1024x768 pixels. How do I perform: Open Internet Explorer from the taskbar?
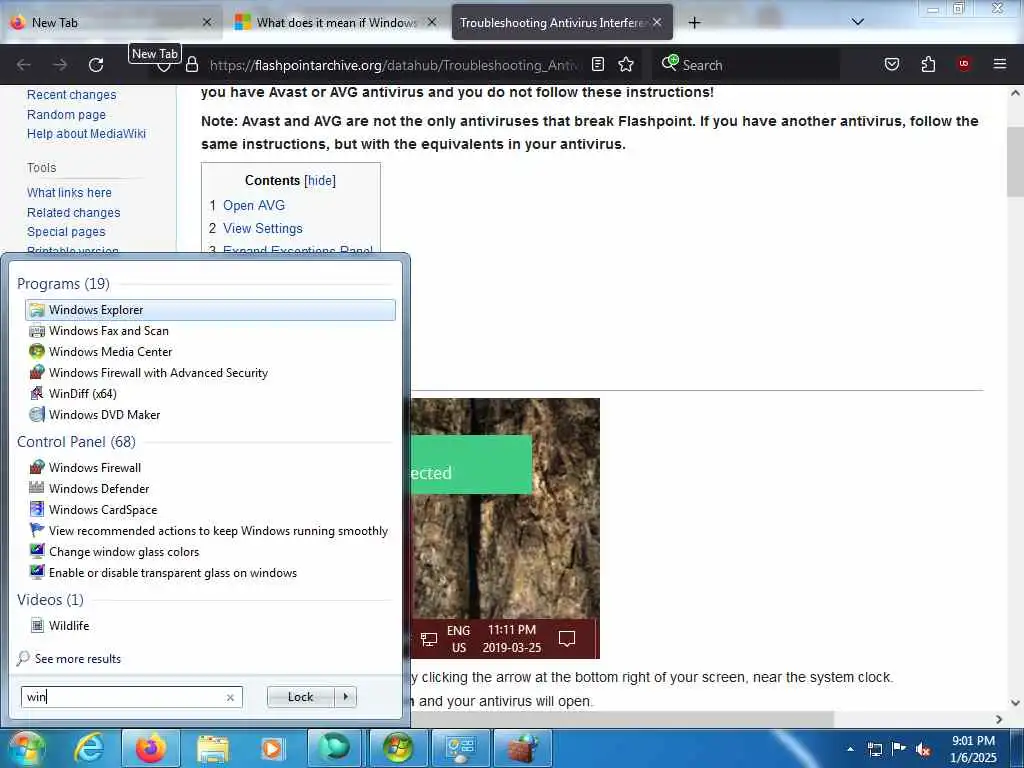(x=89, y=748)
